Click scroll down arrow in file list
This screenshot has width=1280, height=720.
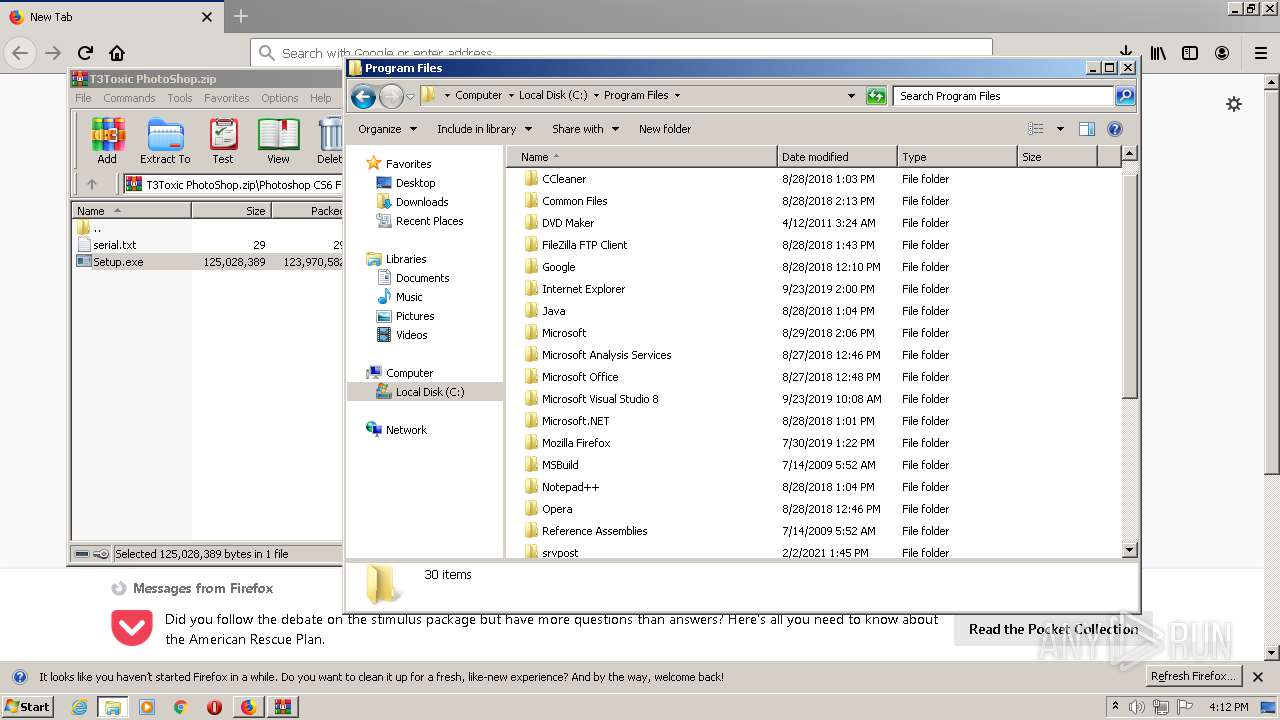[x=1130, y=550]
